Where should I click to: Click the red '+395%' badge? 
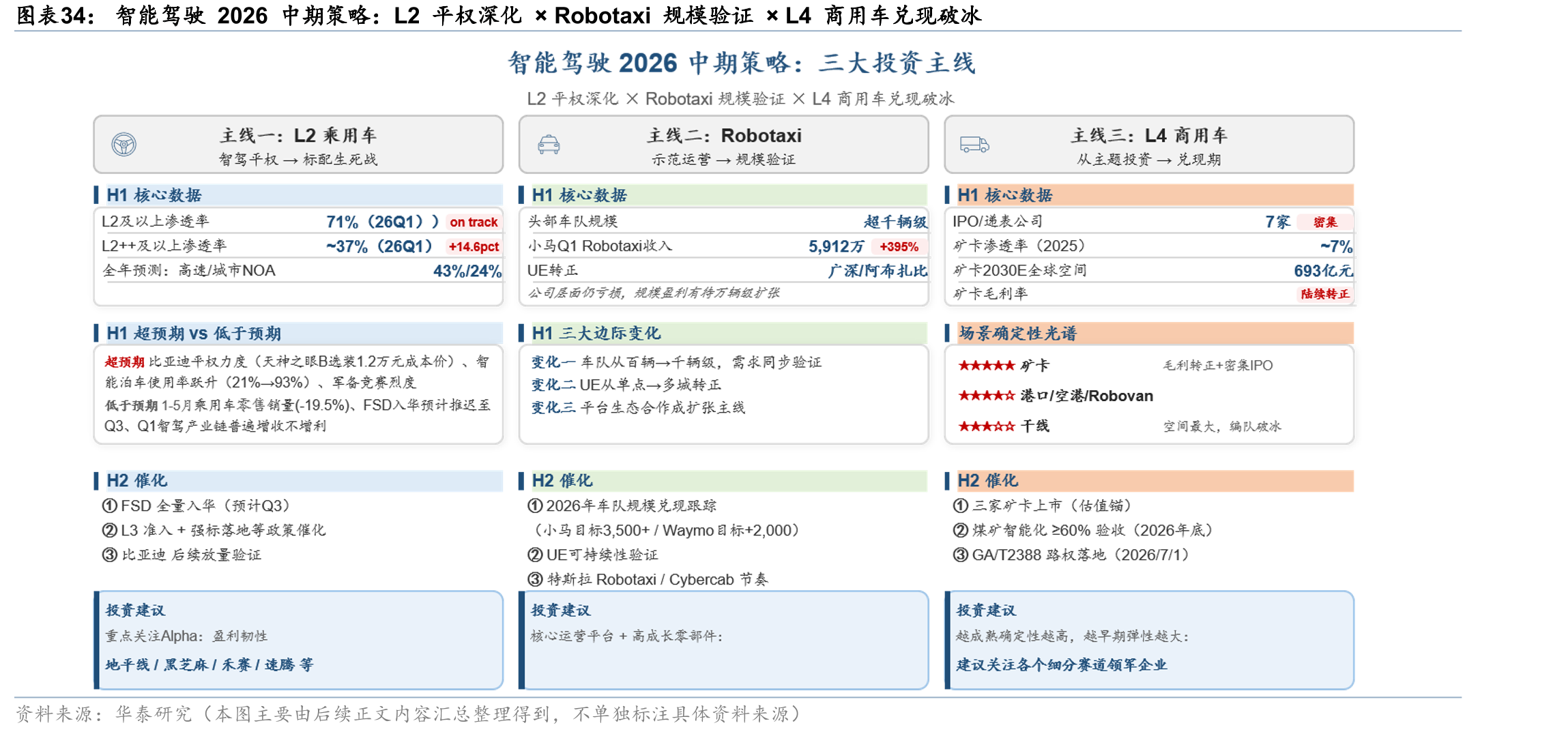pos(899,247)
